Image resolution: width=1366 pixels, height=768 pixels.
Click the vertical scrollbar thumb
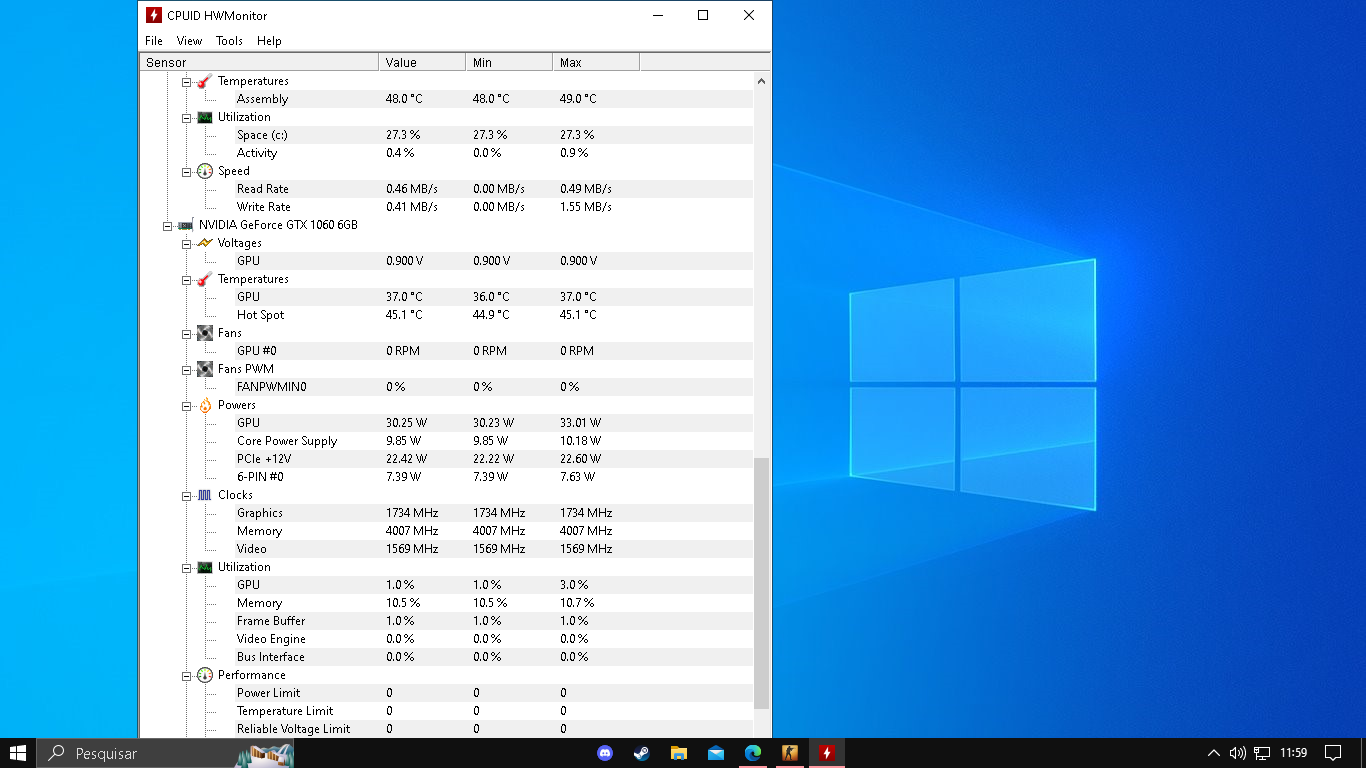pyautogui.click(x=761, y=583)
